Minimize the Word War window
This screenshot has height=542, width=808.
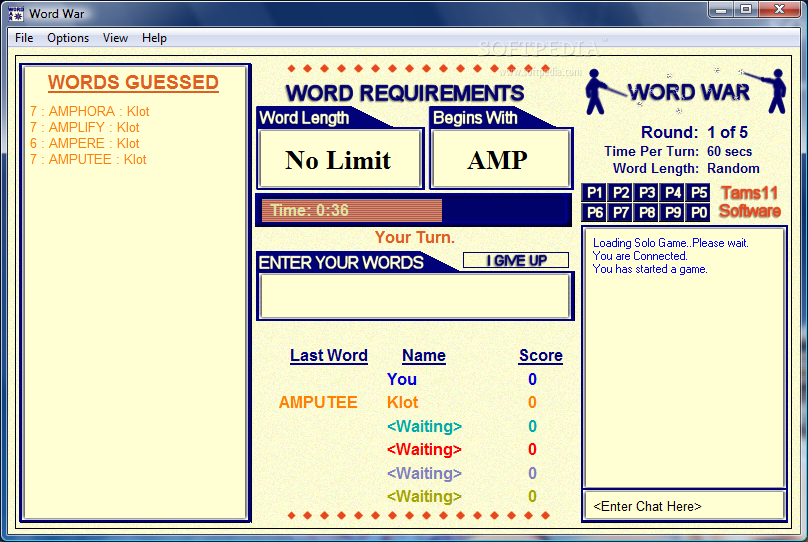pyautogui.click(x=721, y=10)
